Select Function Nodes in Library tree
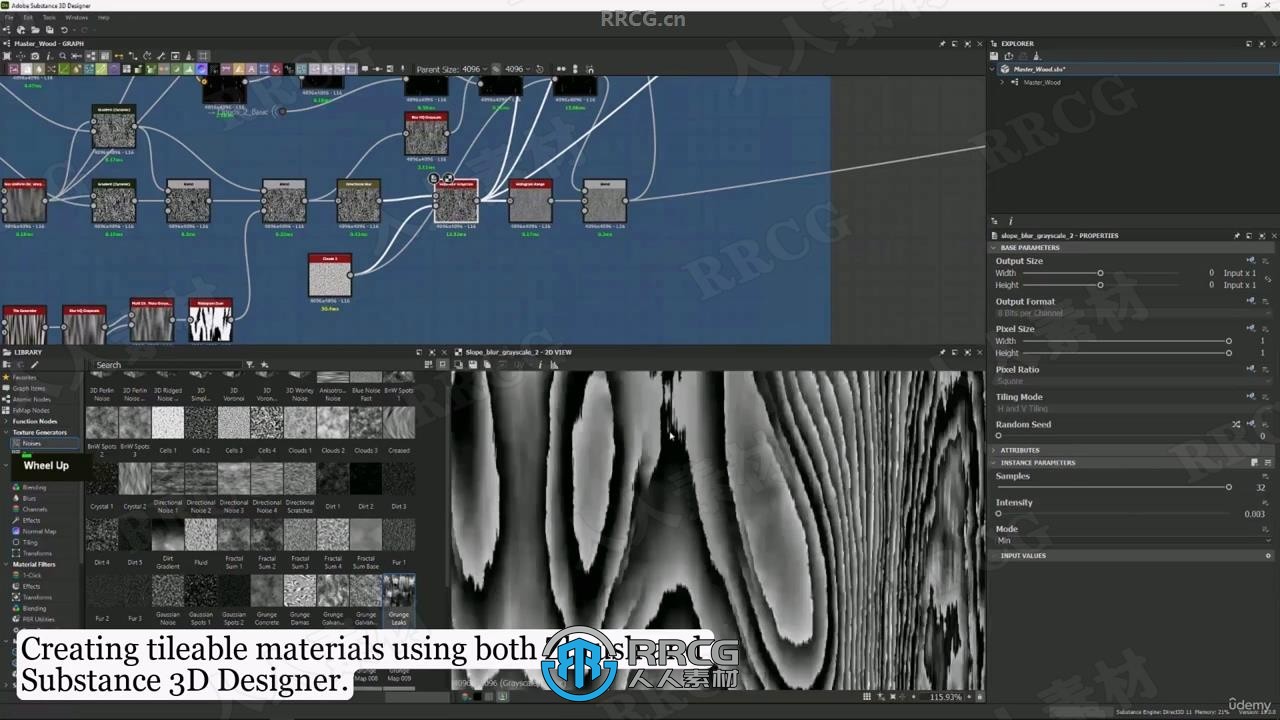The image size is (1280, 720). click(x=34, y=421)
